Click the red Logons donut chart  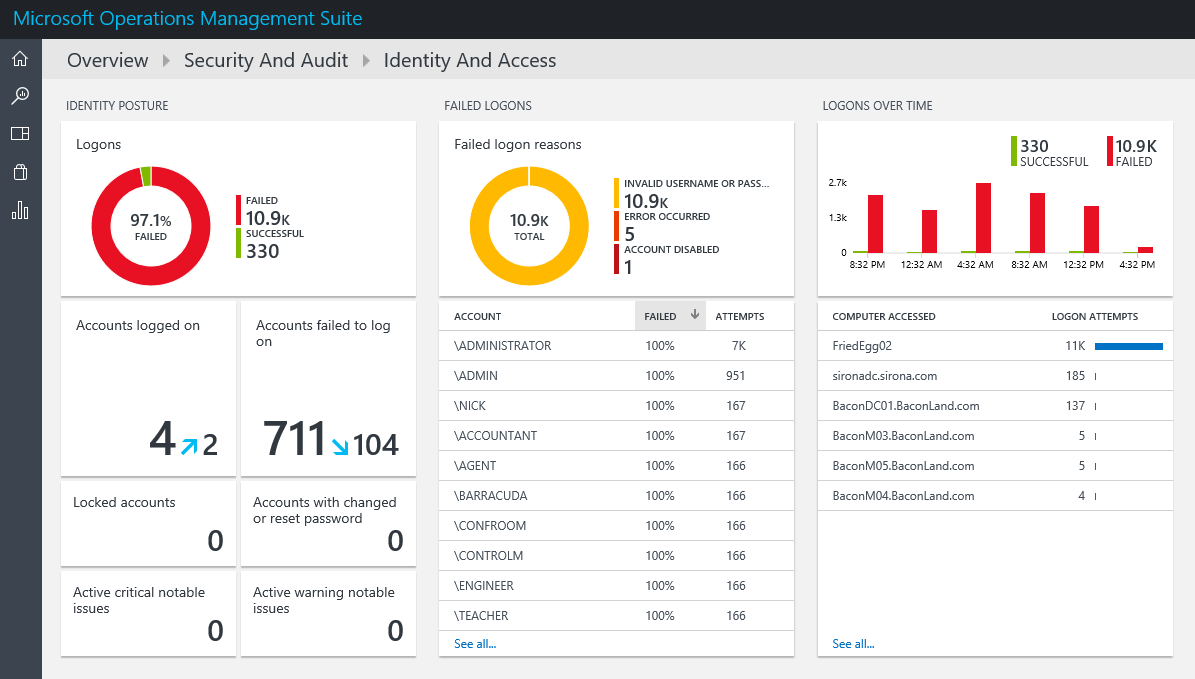tap(151, 225)
